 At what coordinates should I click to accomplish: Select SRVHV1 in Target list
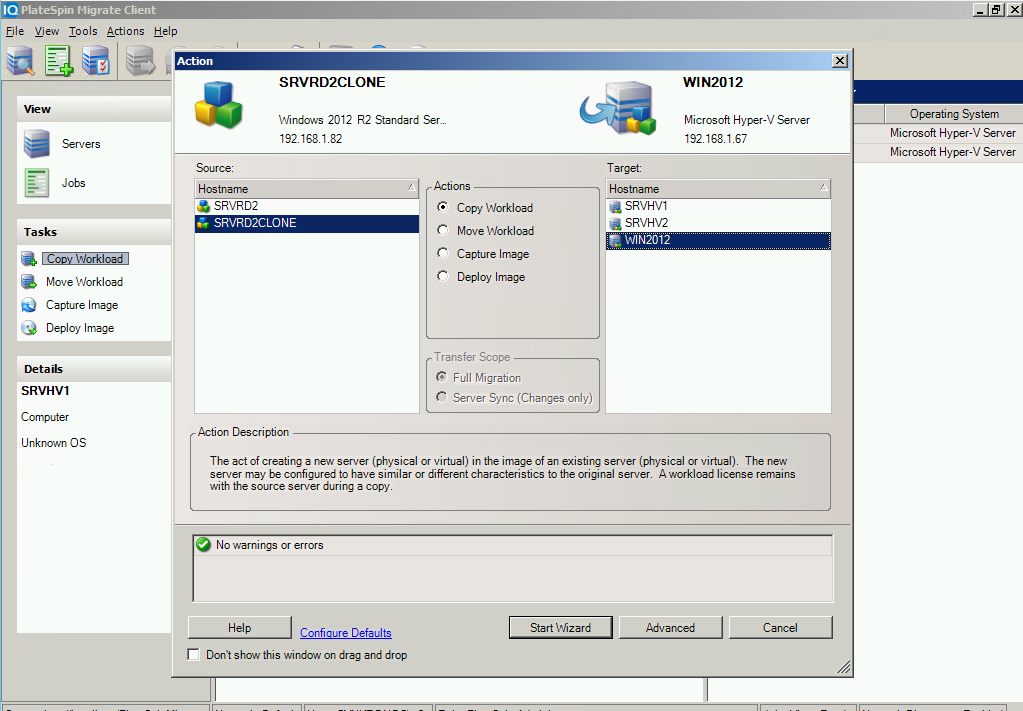(x=718, y=207)
